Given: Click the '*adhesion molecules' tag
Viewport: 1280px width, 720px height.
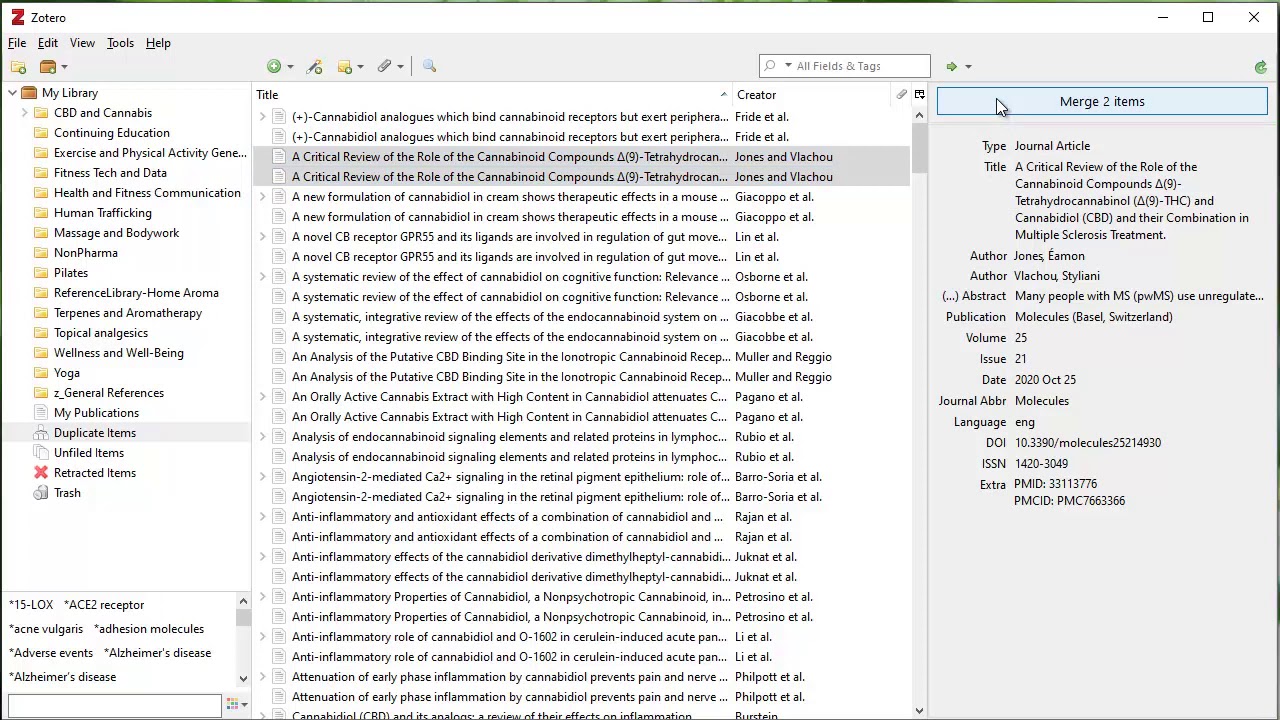Looking at the screenshot, I should 149,629.
